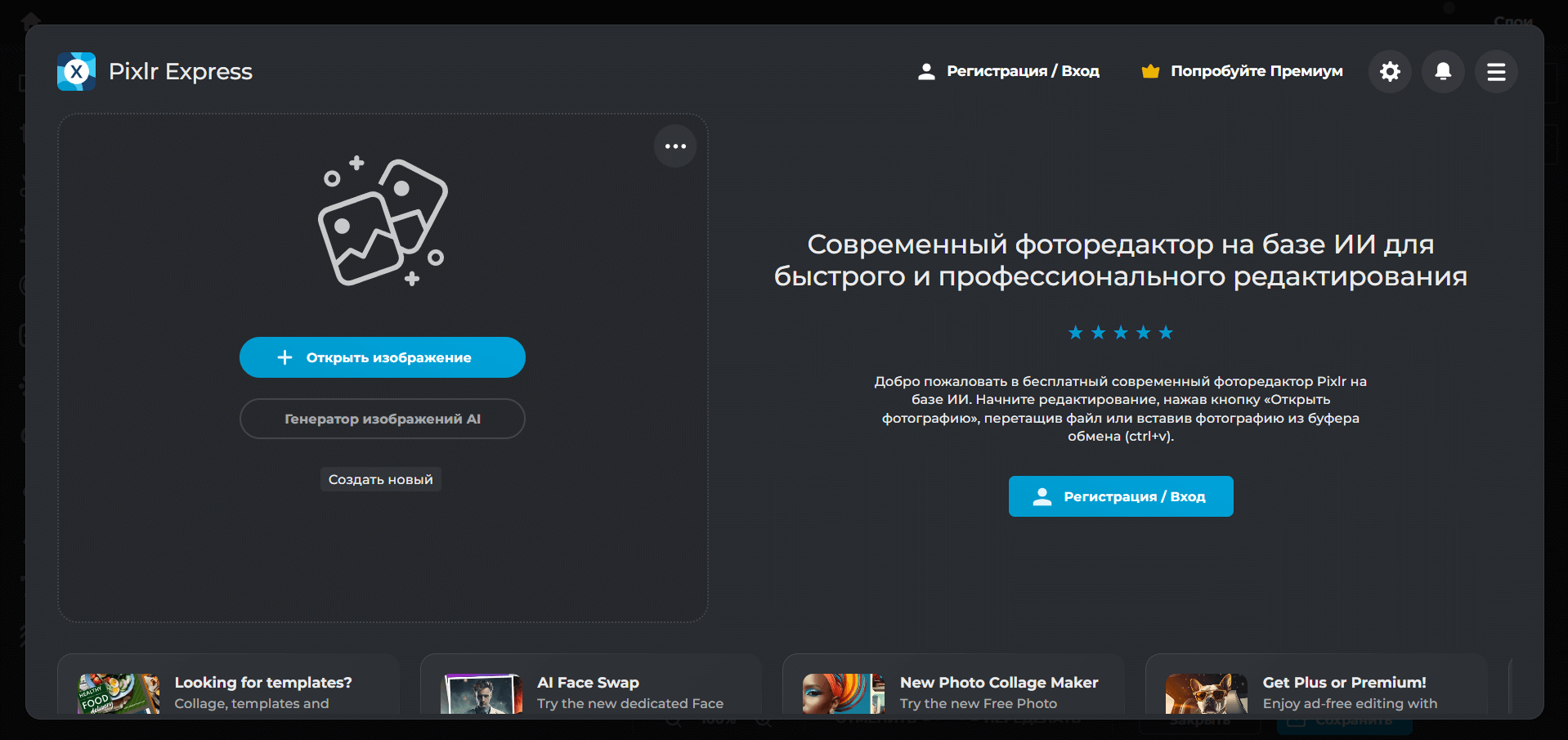
Task: Click 'Создать новый' button
Action: click(x=381, y=479)
